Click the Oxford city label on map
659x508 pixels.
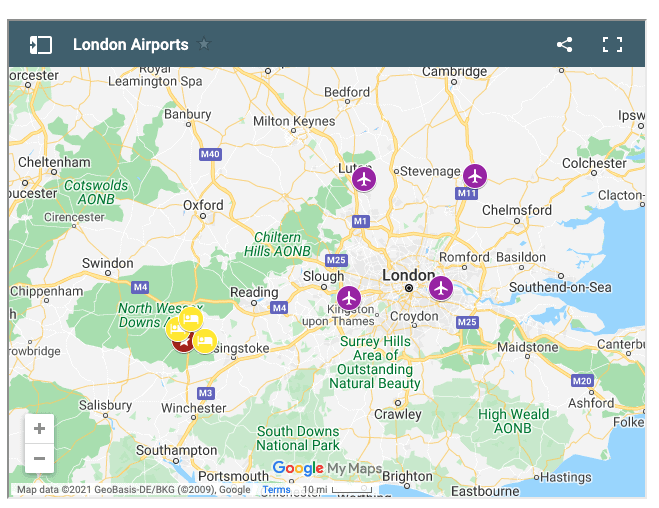pos(204,205)
